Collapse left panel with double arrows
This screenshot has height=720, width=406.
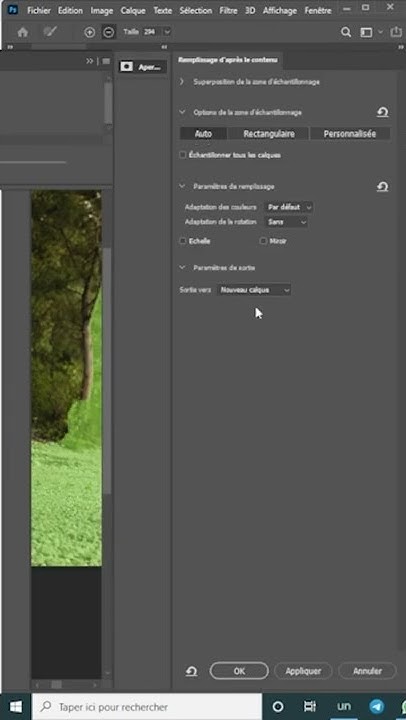pyautogui.click(x=90, y=61)
